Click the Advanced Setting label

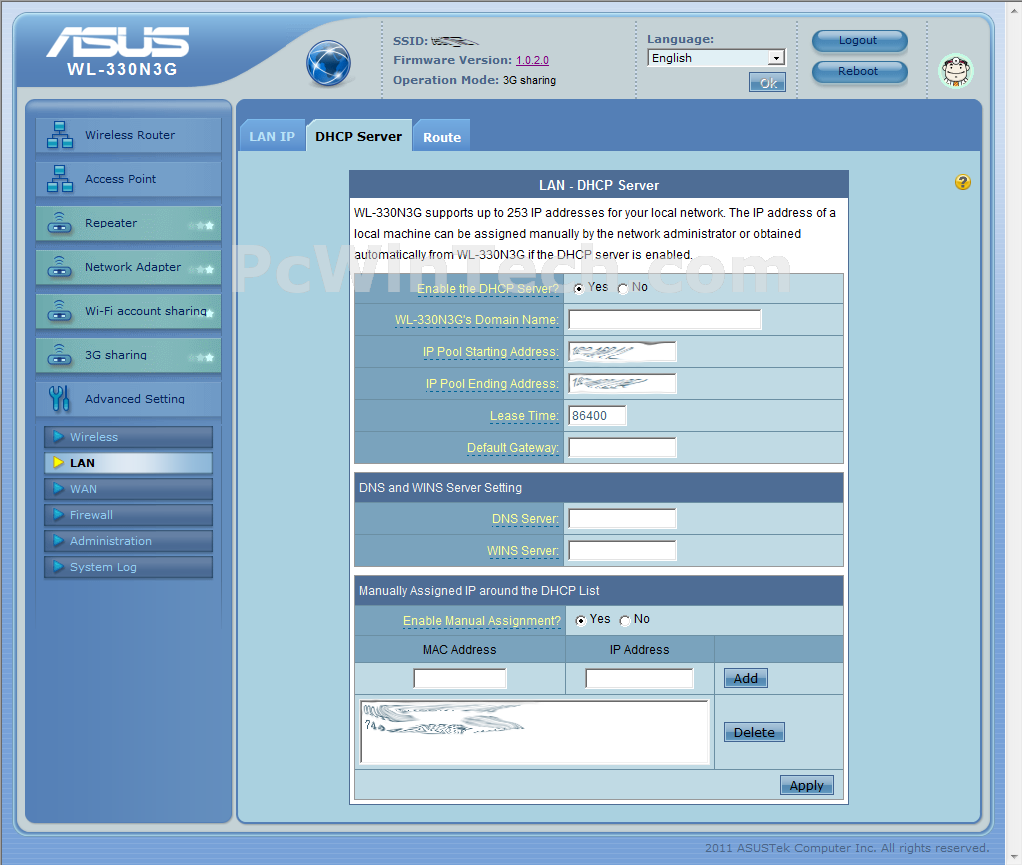click(x=135, y=398)
